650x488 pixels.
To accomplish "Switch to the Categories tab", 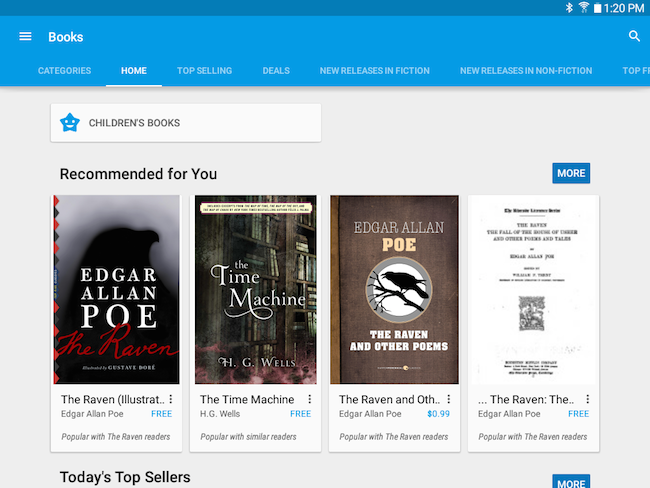I will click(x=64, y=71).
